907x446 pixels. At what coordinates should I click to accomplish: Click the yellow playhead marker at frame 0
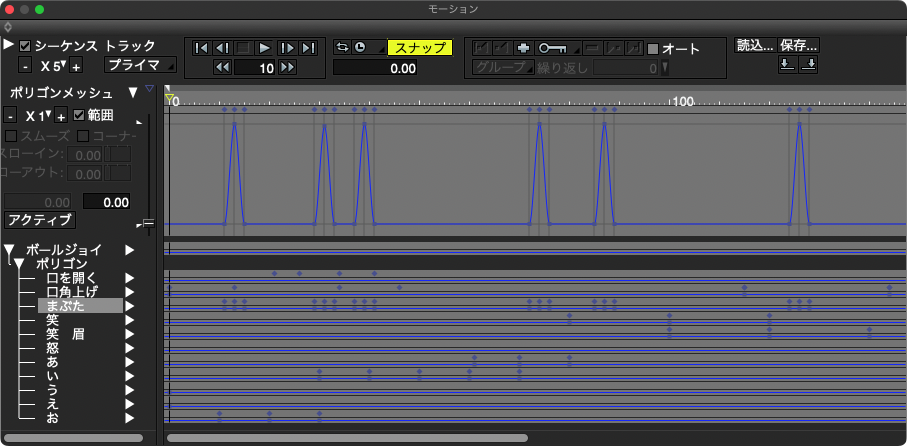(x=169, y=98)
